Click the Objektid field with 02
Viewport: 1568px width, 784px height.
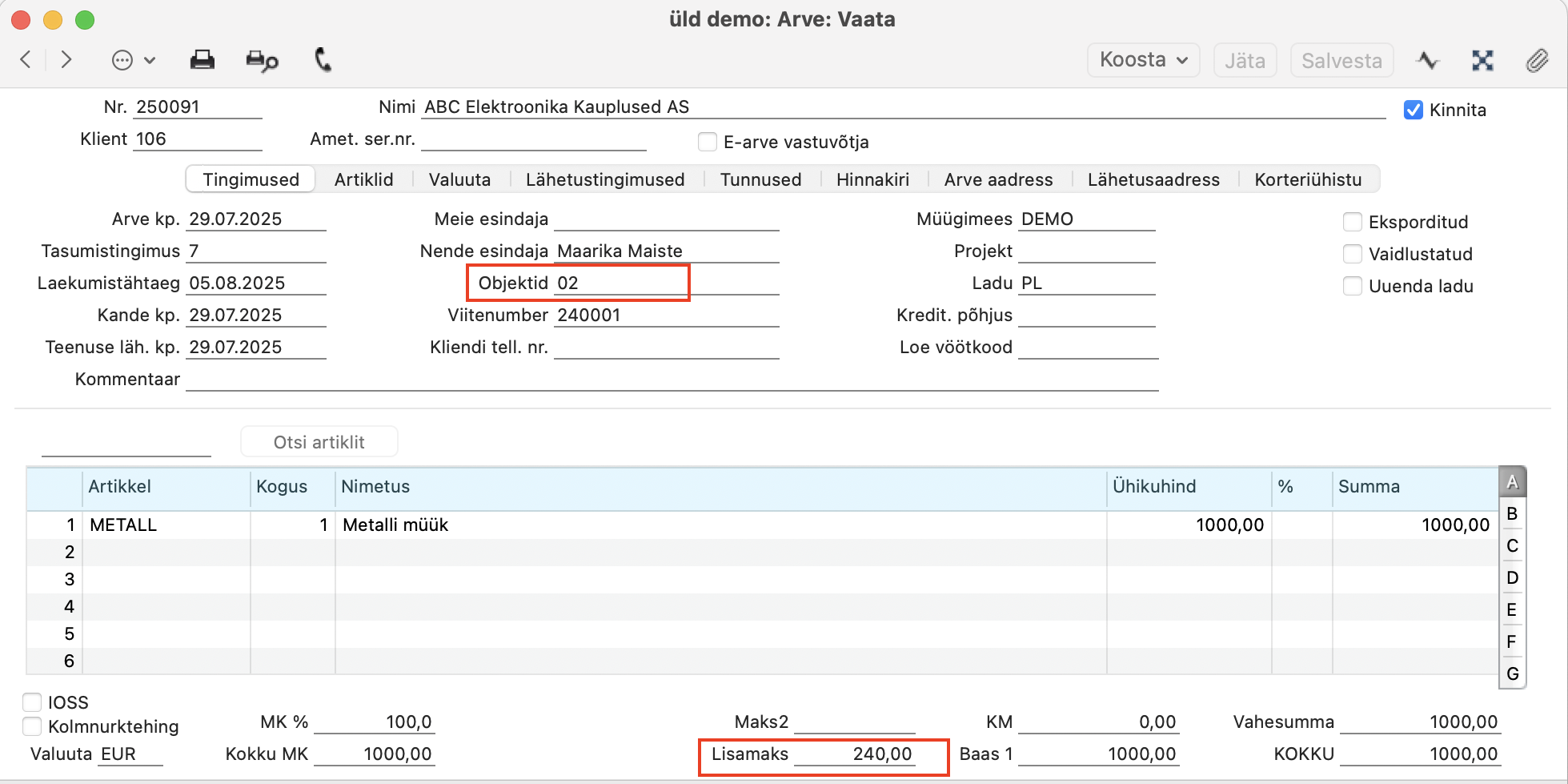pos(667,283)
